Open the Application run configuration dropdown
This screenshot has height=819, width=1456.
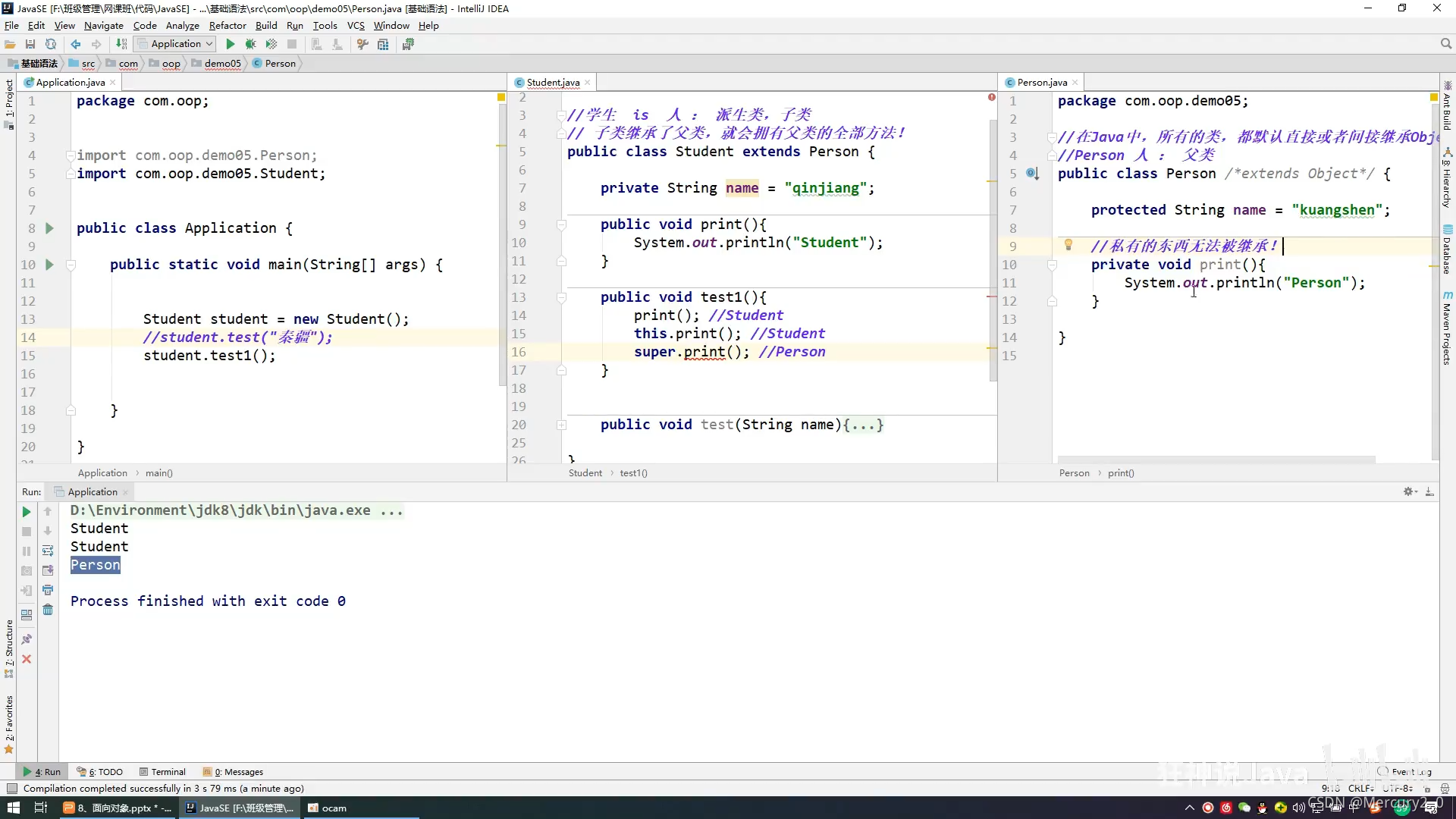[175, 44]
